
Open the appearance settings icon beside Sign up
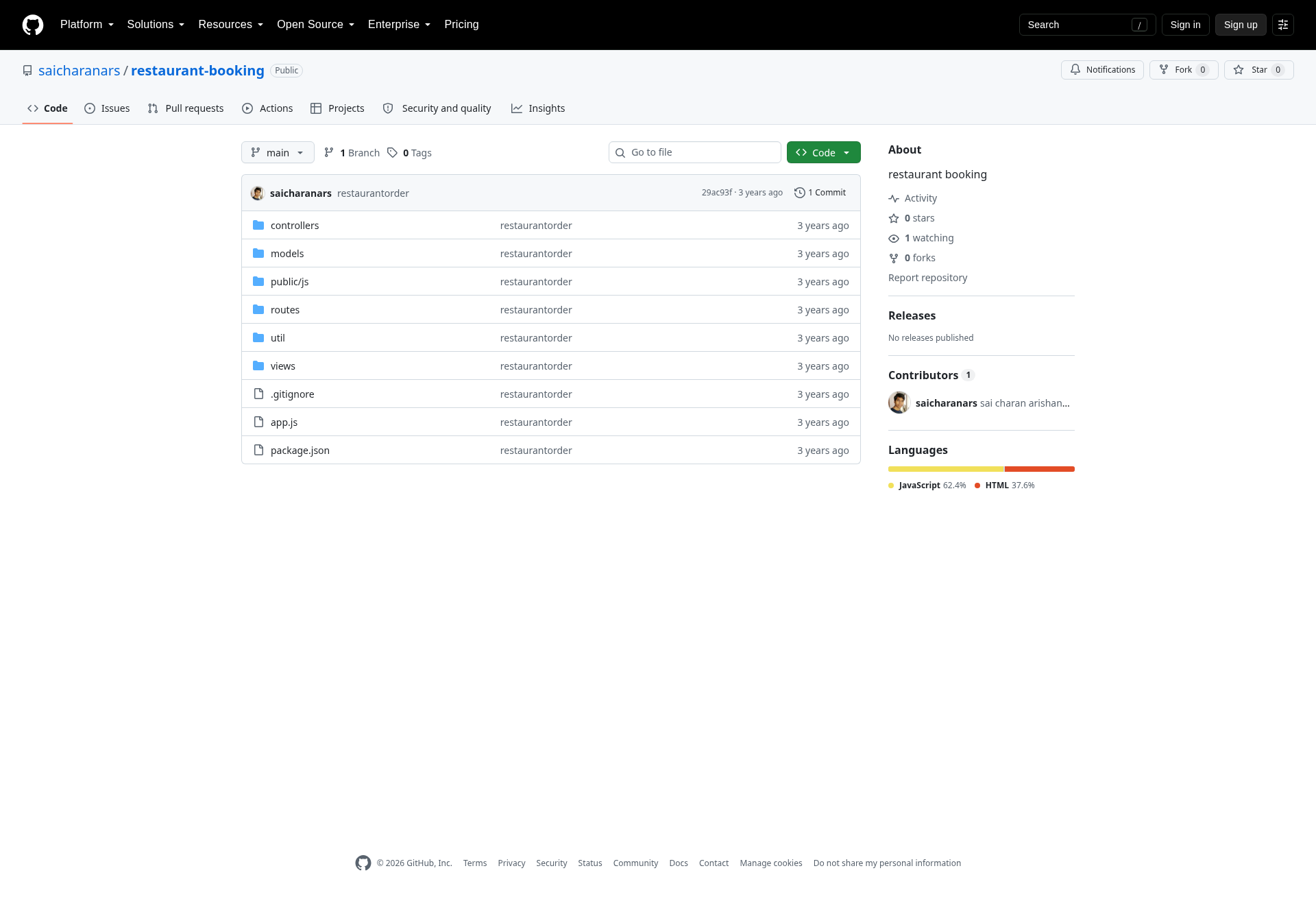[x=1283, y=25]
